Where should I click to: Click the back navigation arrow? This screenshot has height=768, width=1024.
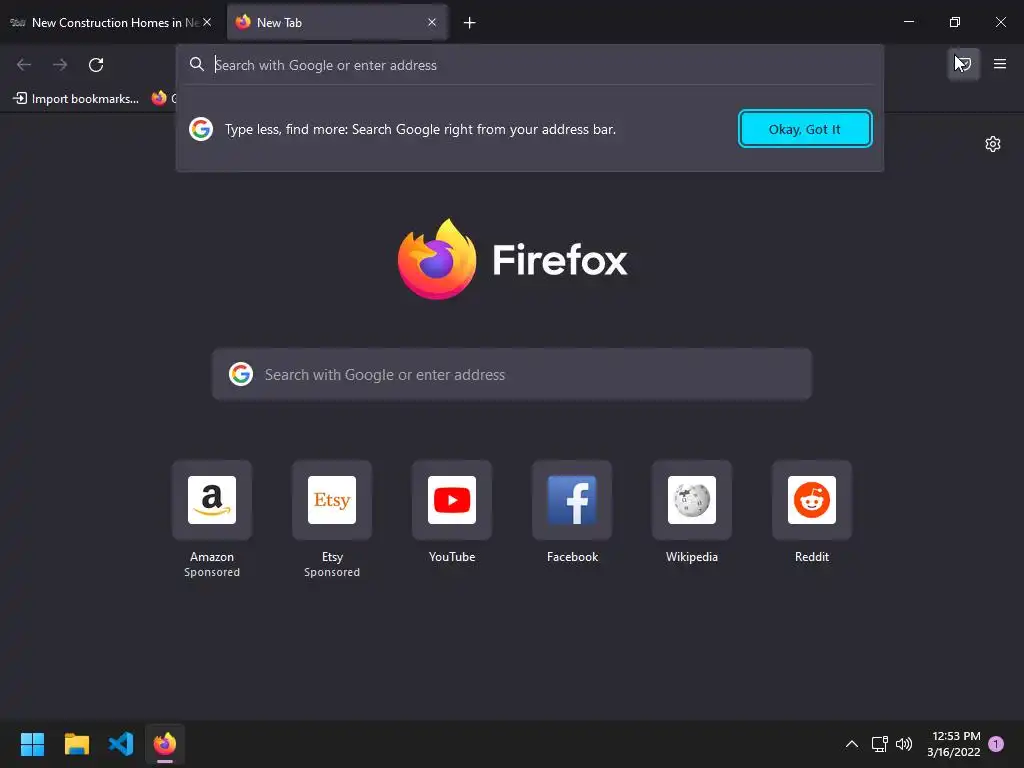click(24, 65)
